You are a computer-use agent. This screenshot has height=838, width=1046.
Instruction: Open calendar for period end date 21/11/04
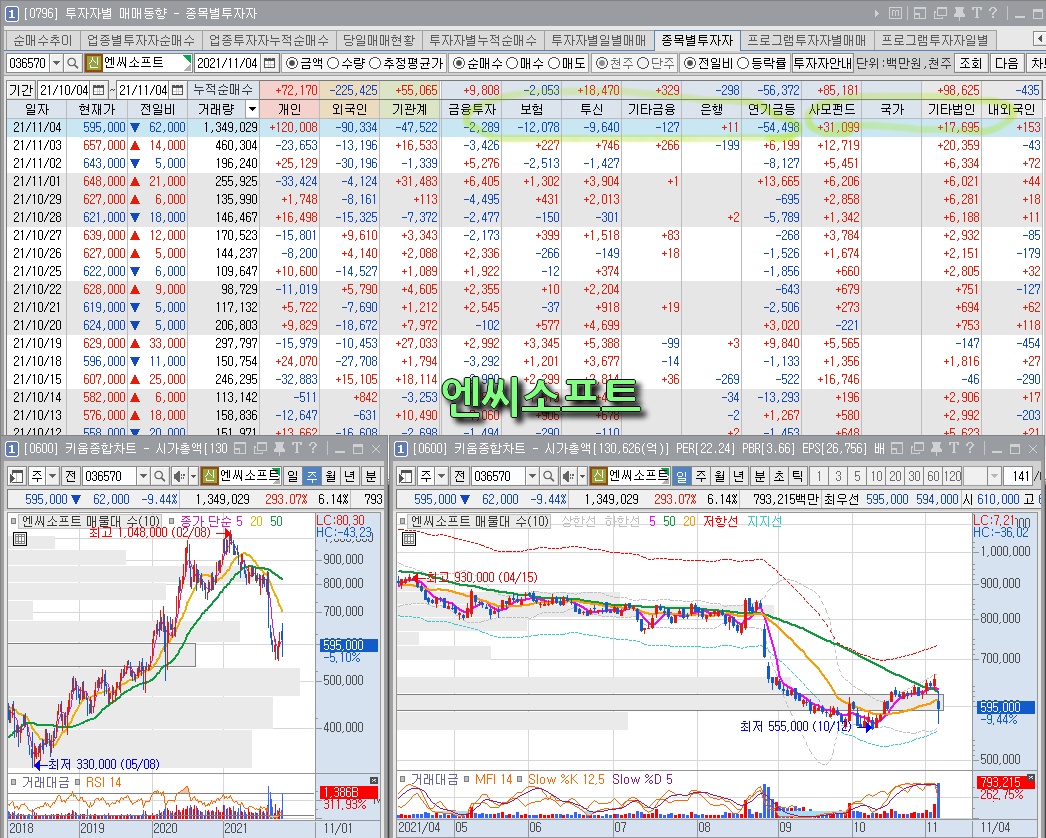tap(177, 89)
